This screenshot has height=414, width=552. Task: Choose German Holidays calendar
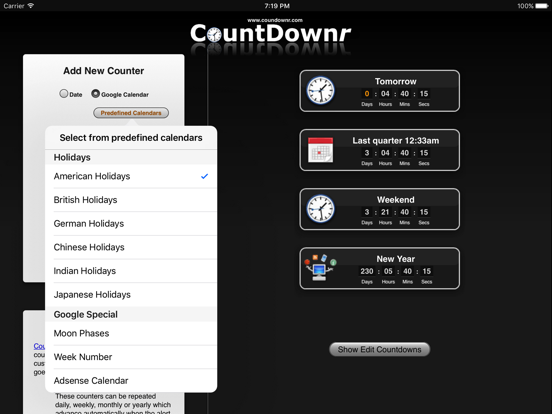click(131, 224)
